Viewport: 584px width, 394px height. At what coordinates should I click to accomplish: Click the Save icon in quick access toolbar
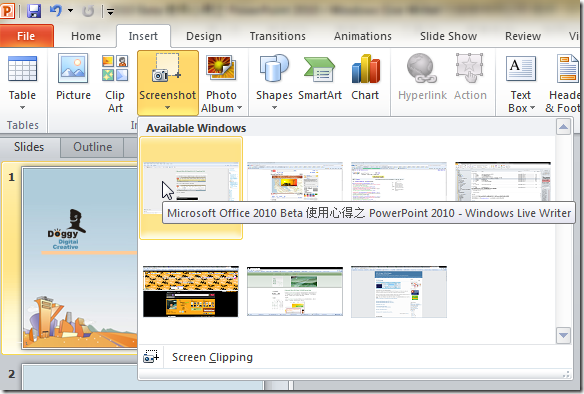(x=34, y=11)
